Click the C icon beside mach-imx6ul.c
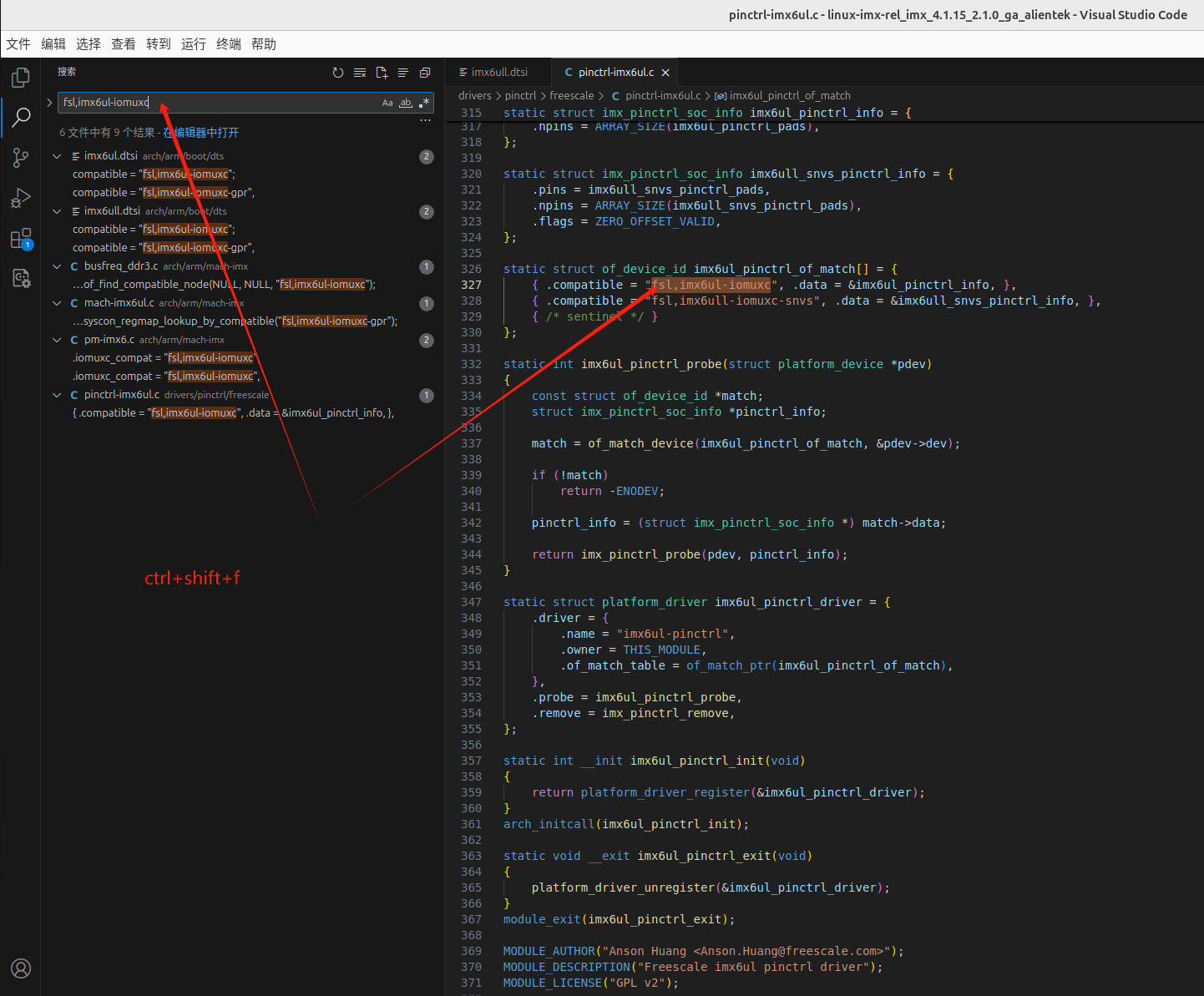Viewport: 1204px width, 996px height. coord(75,303)
